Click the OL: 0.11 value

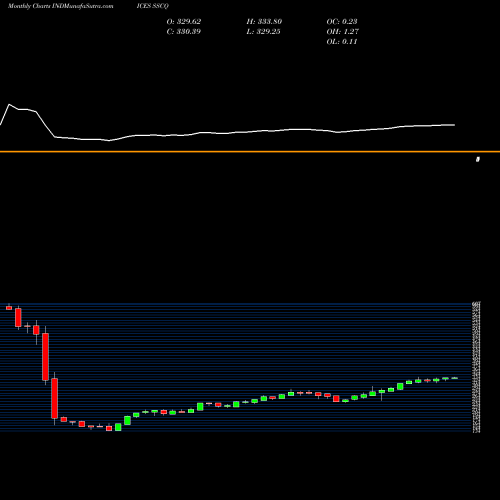342,42
